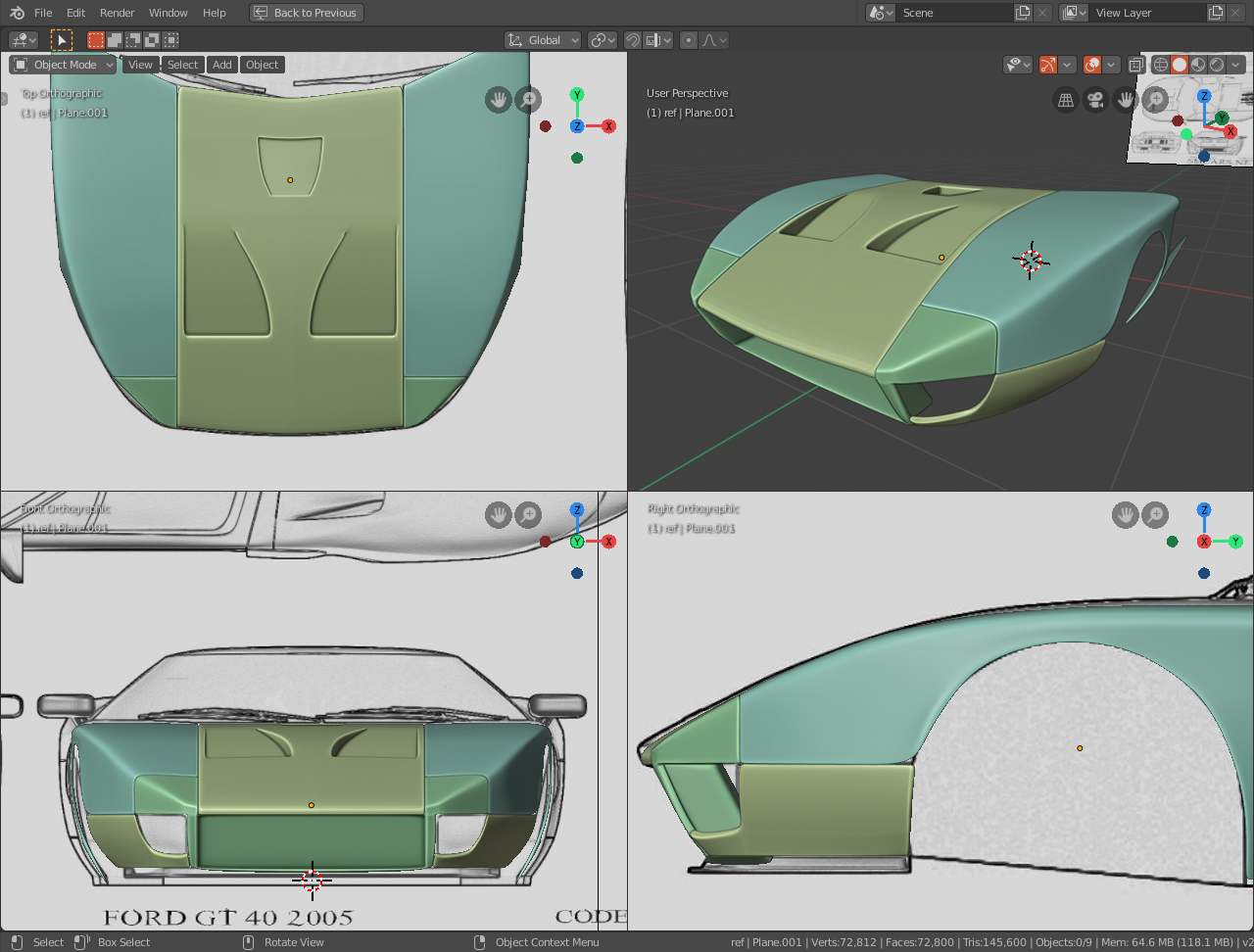Image resolution: width=1254 pixels, height=952 pixels.
Task: Open the Object Mode dropdown
Action: [64, 65]
